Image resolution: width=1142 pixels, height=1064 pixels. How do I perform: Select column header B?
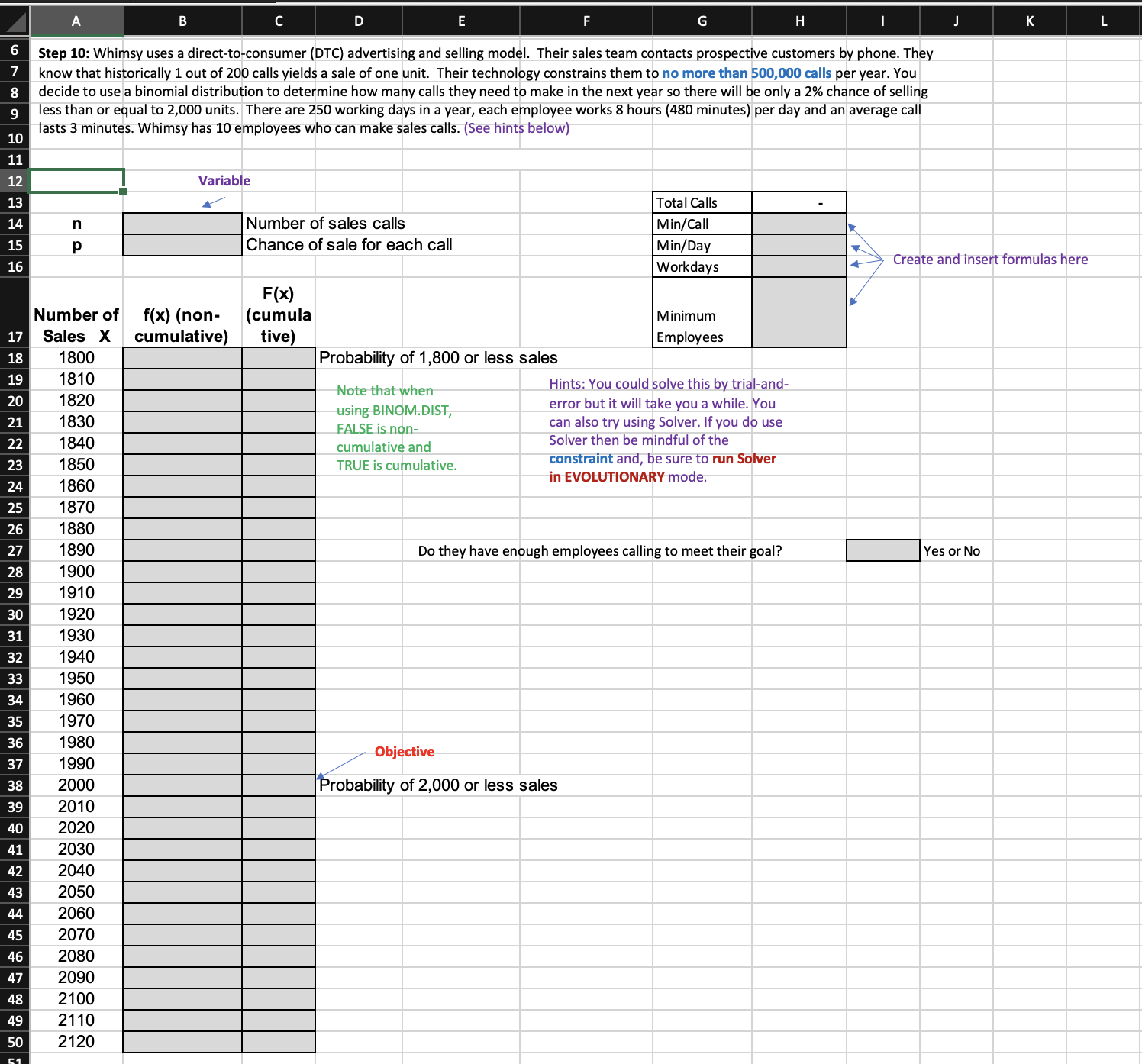(x=182, y=21)
